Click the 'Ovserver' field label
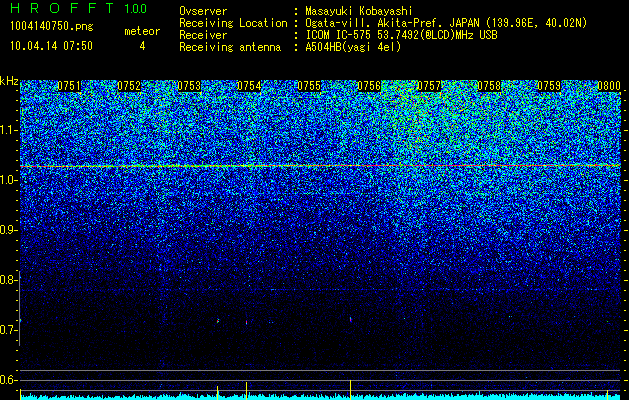The image size is (629, 400). click(x=203, y=11)
